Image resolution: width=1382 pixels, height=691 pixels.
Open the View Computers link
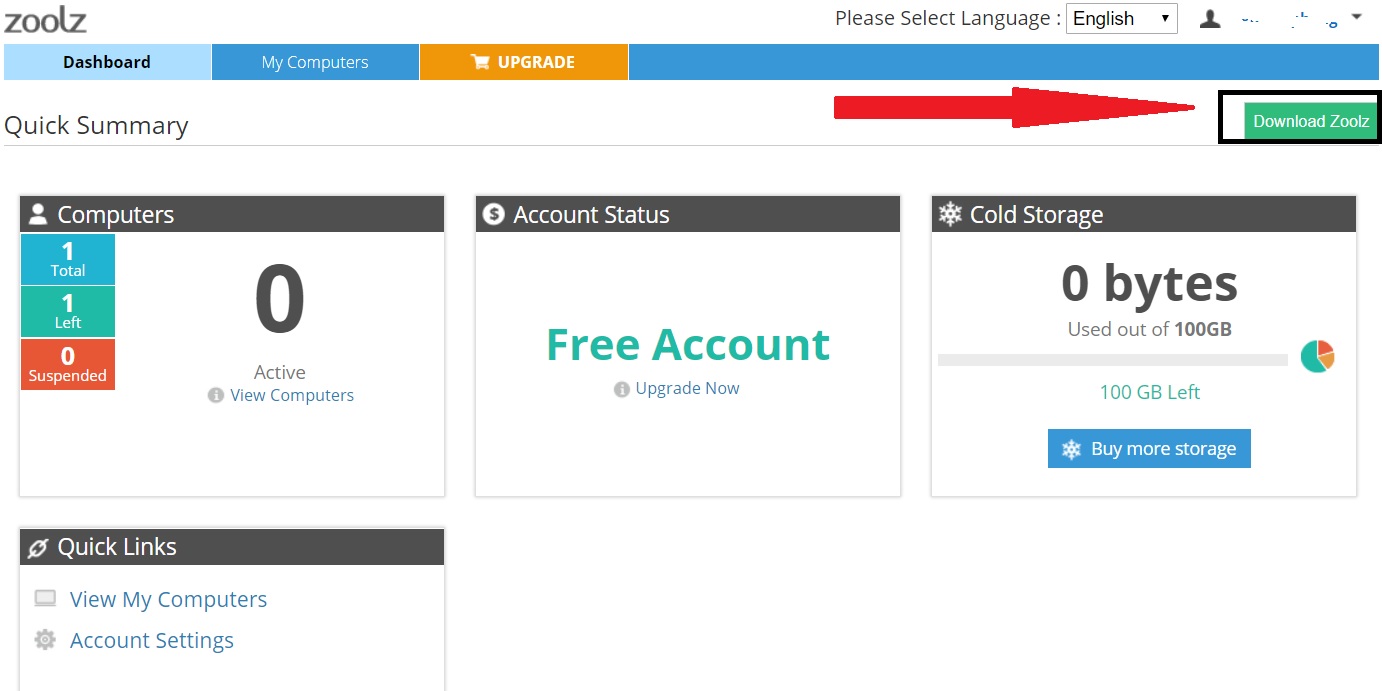291,395
